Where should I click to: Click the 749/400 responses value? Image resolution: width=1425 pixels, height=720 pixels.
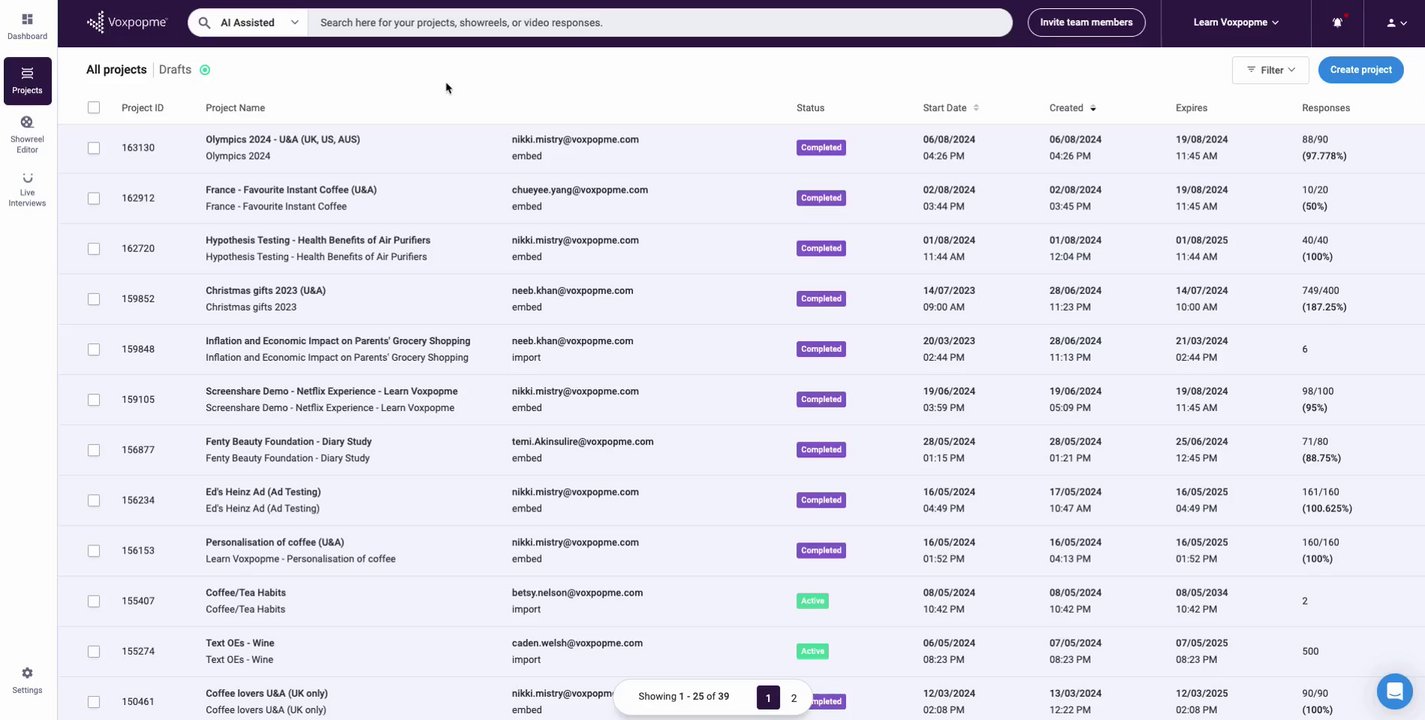click(x=1320, y=291)
